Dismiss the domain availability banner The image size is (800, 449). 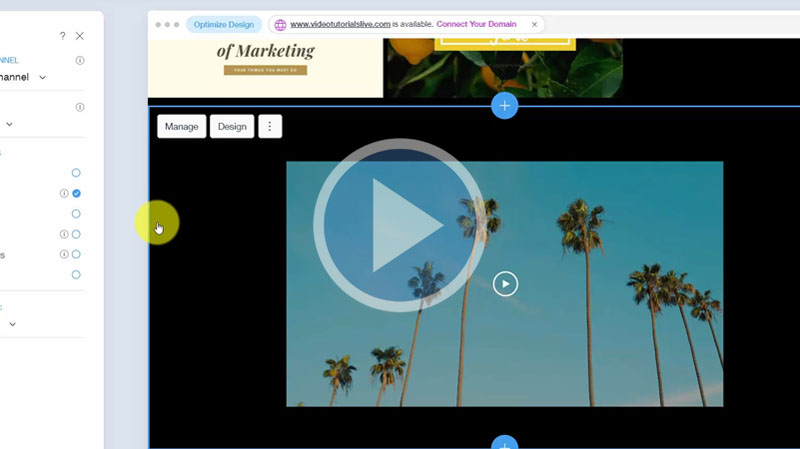pyautogui.click(x=534, y=25)
